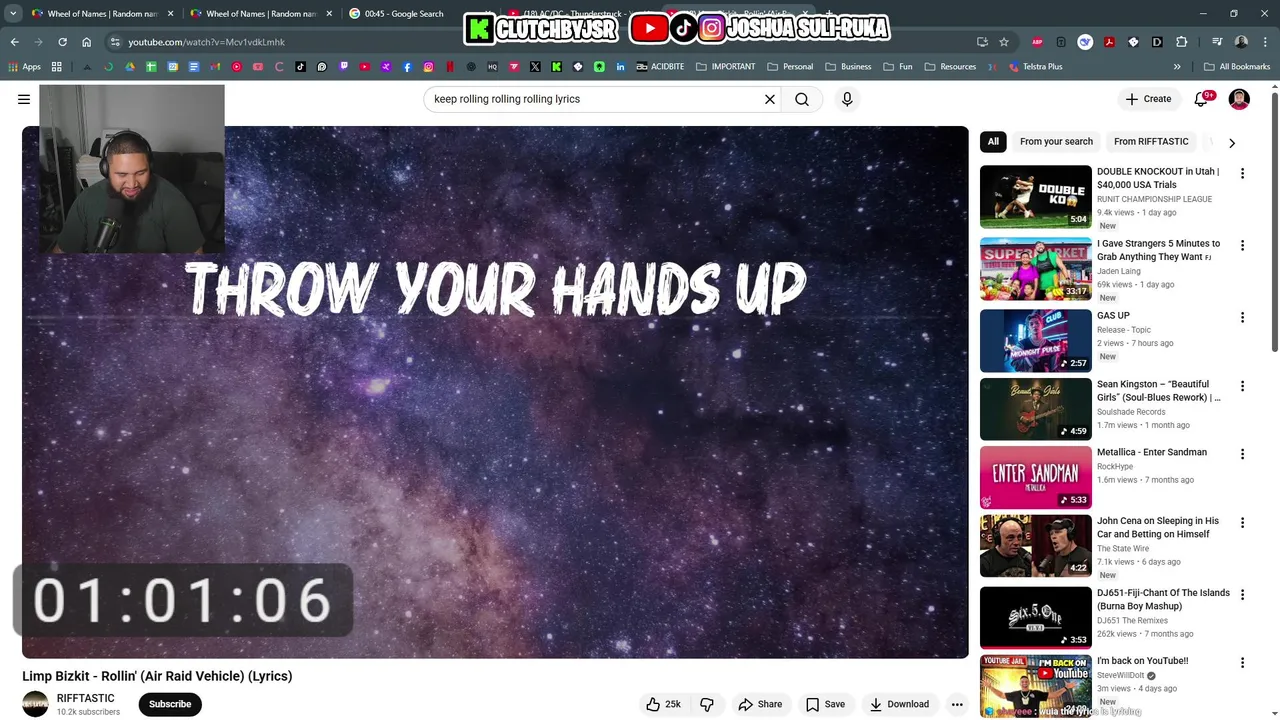Select the From your search chip
The height and width of the screenshot is (720, 1280).
[x=1056, y=142]
